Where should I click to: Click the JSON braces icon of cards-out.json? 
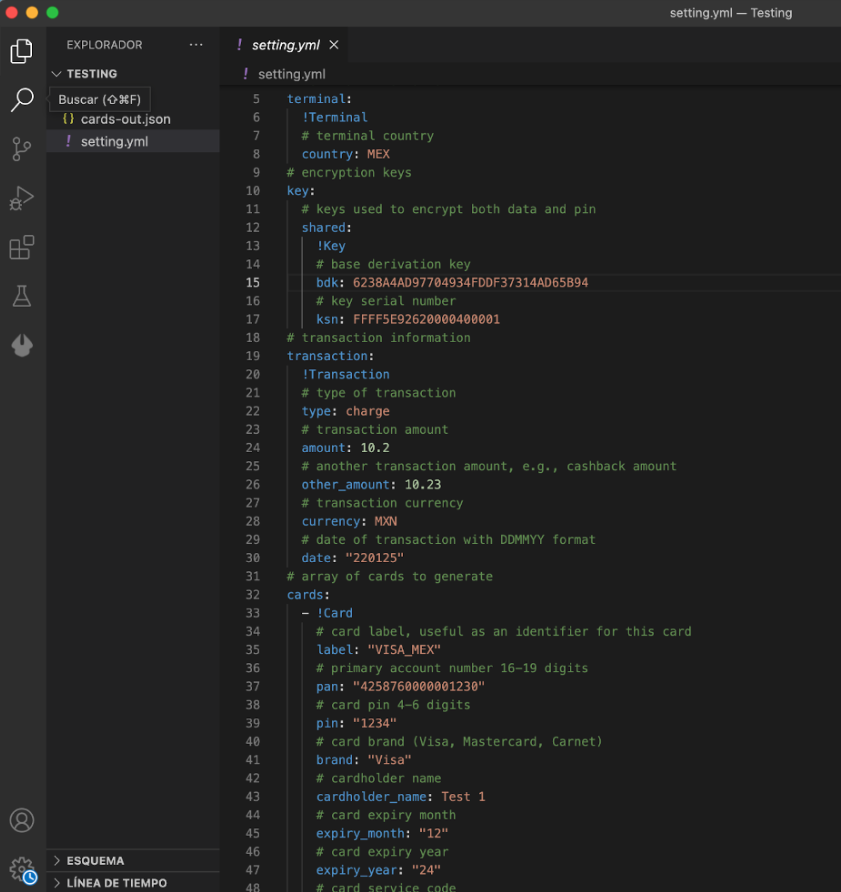coord(68,119)
